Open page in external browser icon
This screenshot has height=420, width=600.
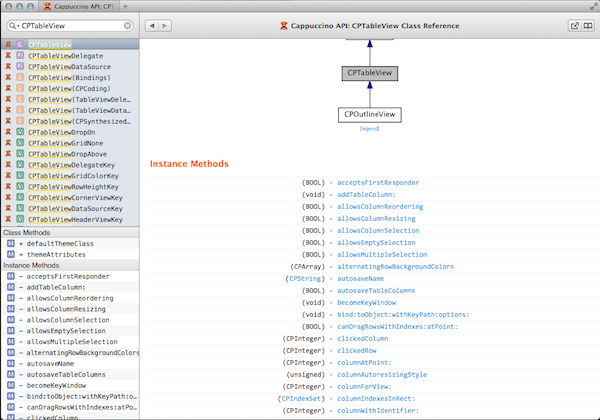coord(574,26)
